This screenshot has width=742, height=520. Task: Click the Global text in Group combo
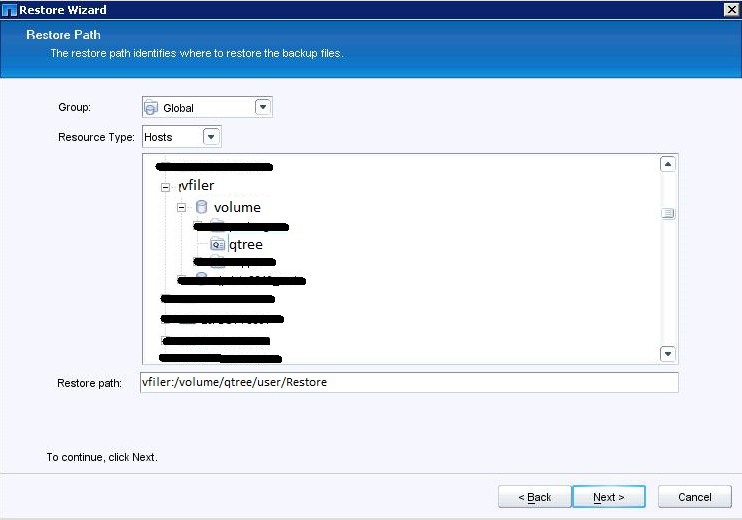pyautogui.click(x=178, y=108)
